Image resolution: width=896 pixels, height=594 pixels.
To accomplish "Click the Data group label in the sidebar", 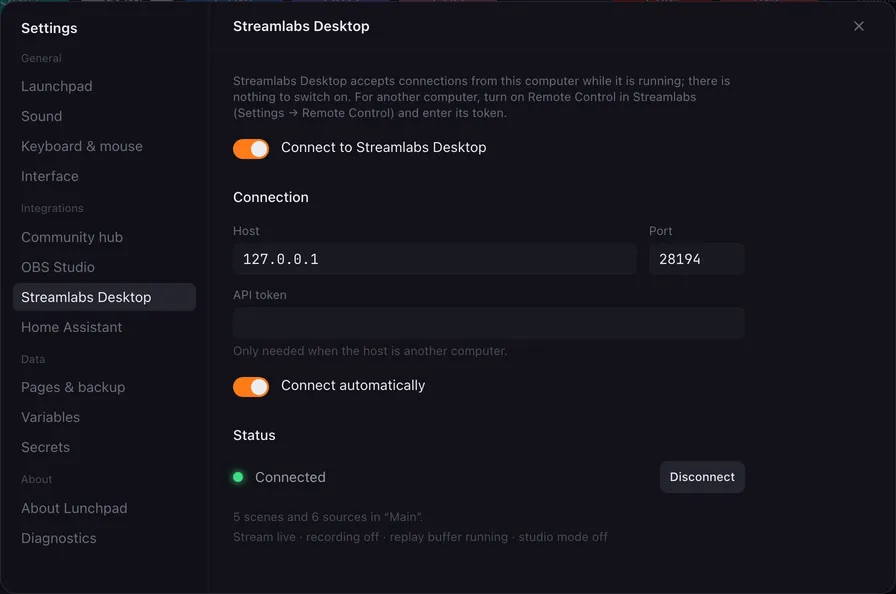I will [x=33, y=359].
